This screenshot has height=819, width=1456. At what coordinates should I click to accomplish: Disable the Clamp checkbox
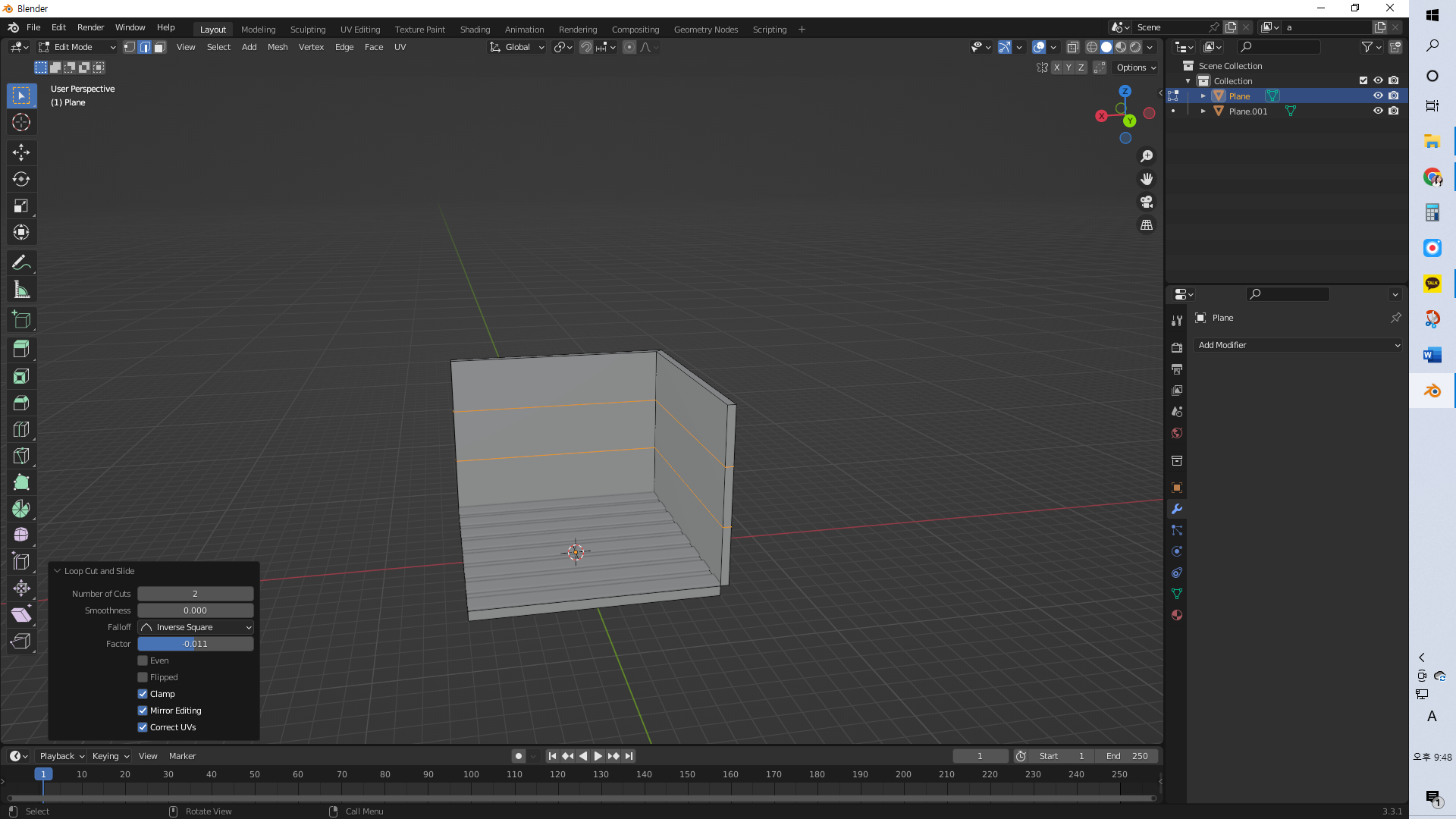(143, 694)
